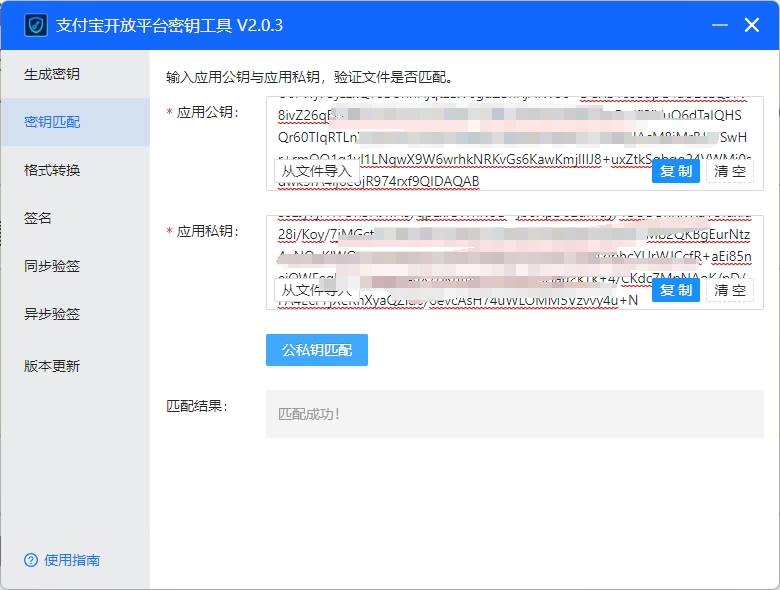The height and width of the screenshot is (590, 780).
Task: Open the 同步验签 tab
Action: (x=52, y=266)
